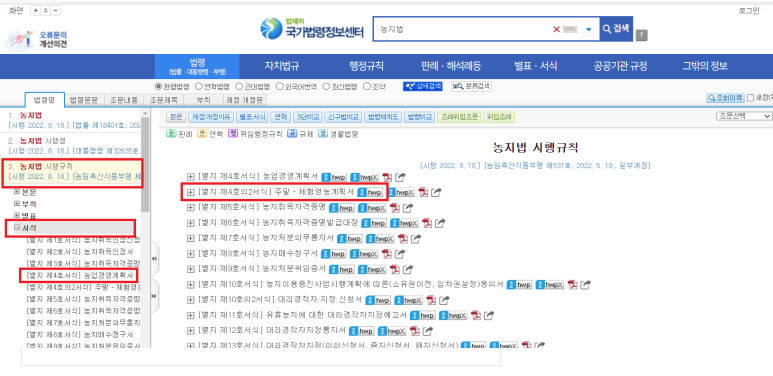The height and width of the screenshot is (376, 773).
Task: Select 근대법령 radio button
Action: coord(239,86)
